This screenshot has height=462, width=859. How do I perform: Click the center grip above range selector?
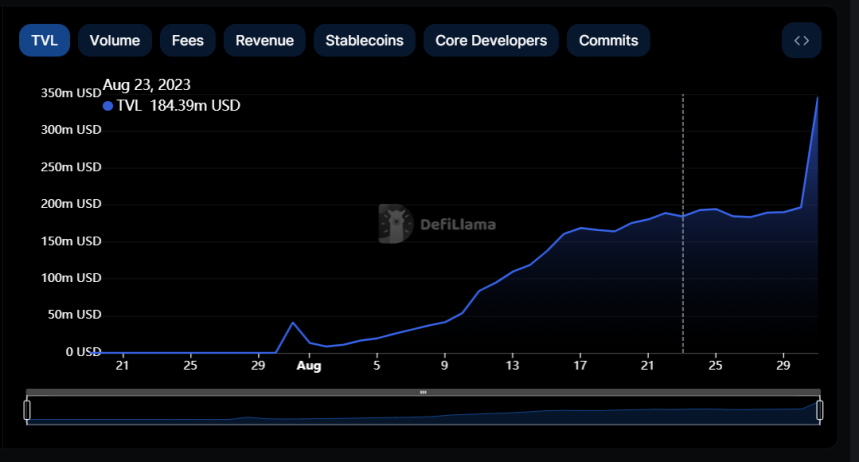coord(423,392)
